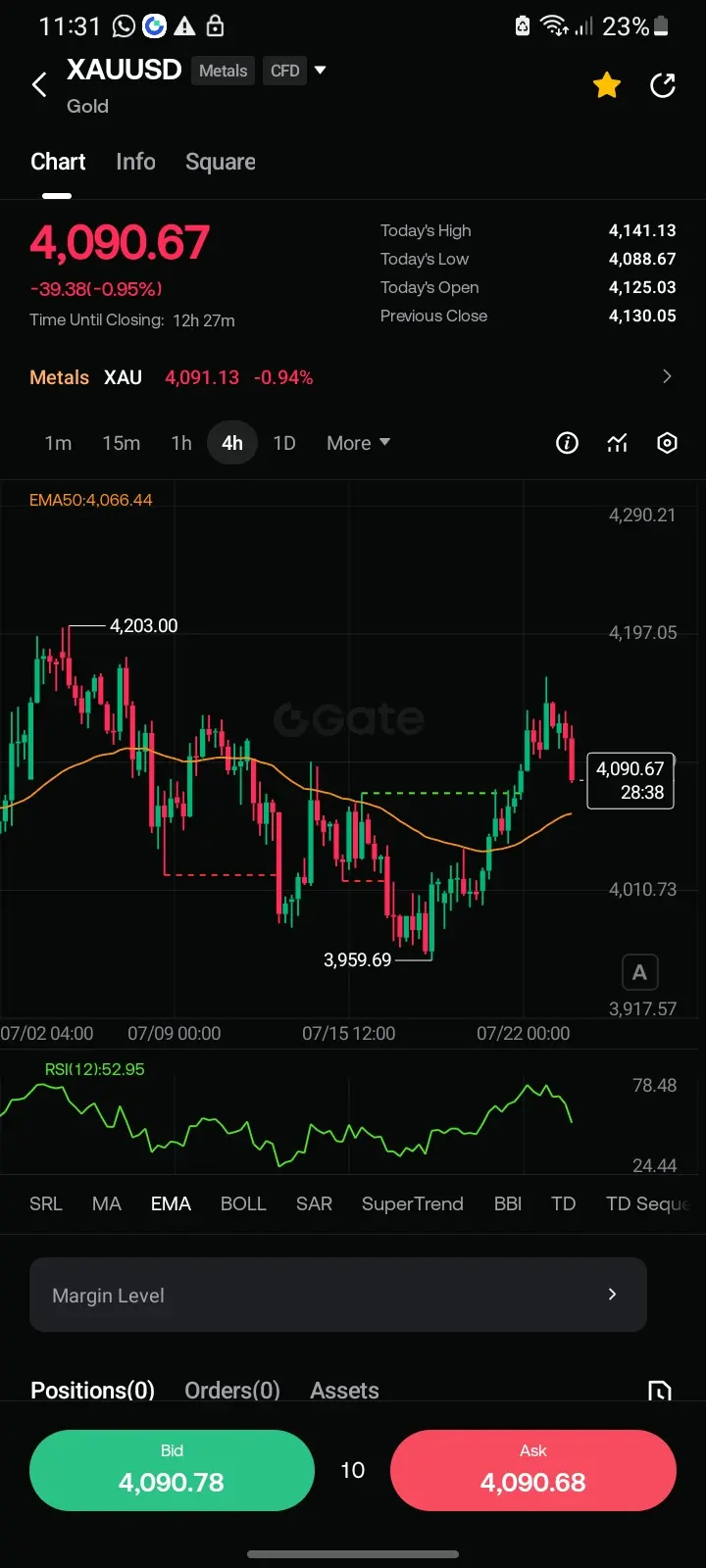
Task: Open the chart indicators icon
Action: point(617,443)
